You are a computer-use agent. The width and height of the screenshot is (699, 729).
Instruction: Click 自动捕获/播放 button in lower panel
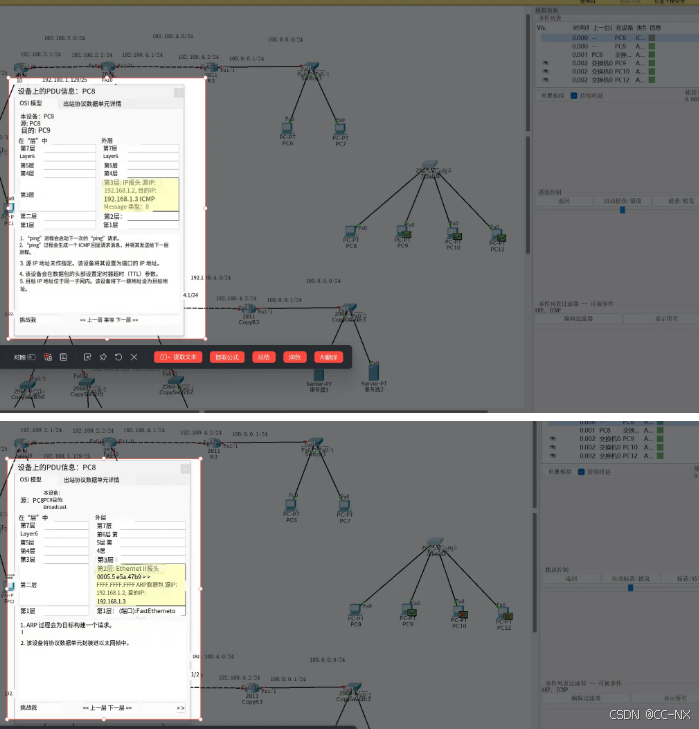[x=631, y=578]
